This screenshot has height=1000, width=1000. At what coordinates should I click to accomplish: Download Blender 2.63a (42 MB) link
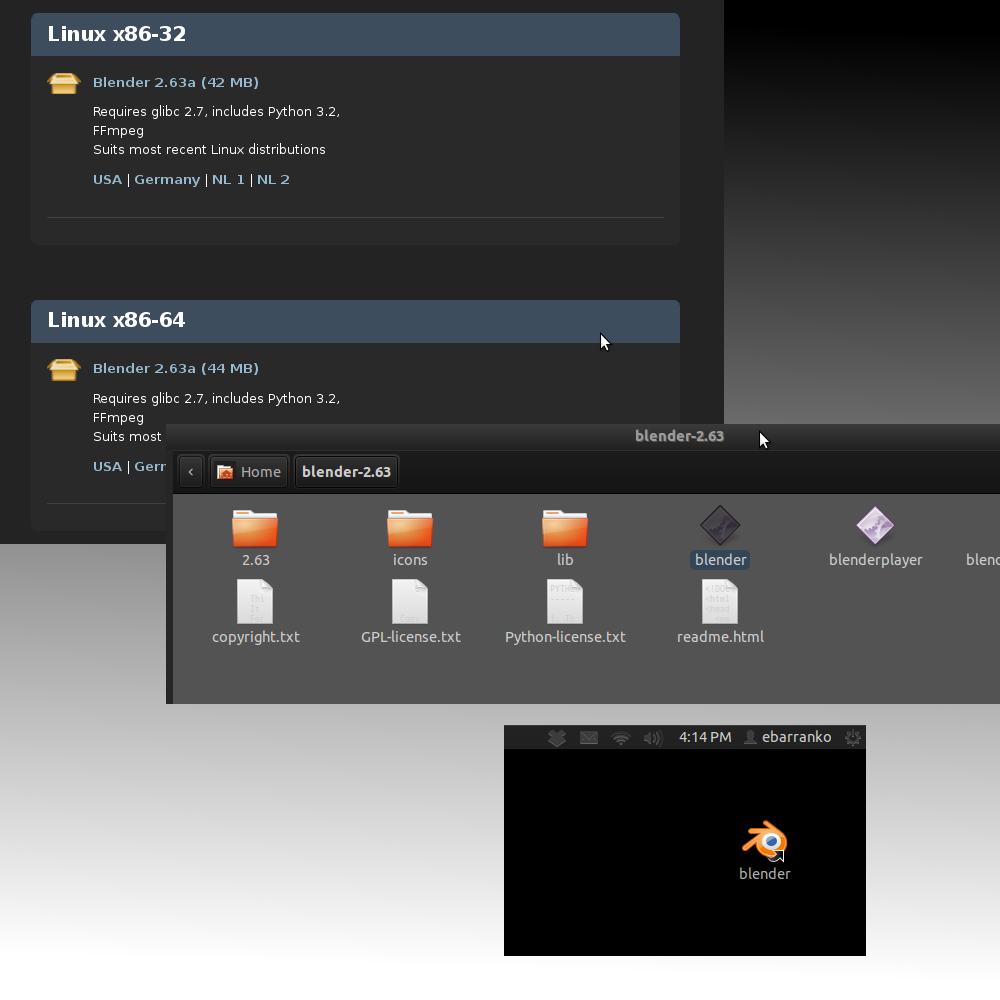coord(175,82)
